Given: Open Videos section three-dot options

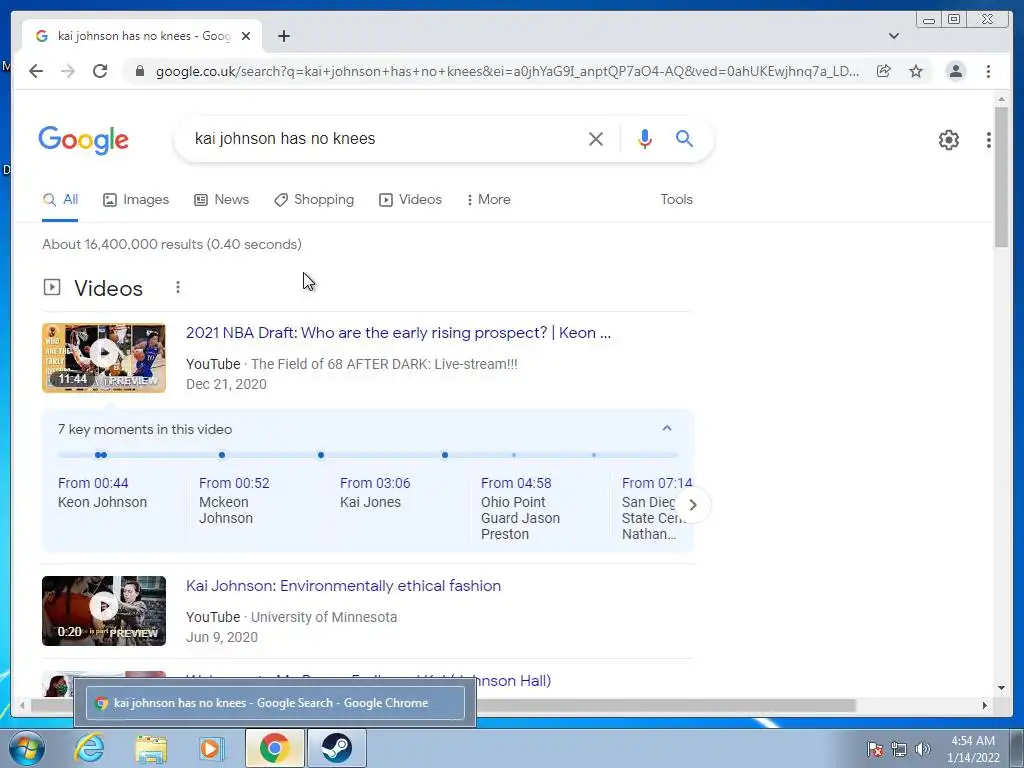Looking at the screenshot, I should (178, 287).
